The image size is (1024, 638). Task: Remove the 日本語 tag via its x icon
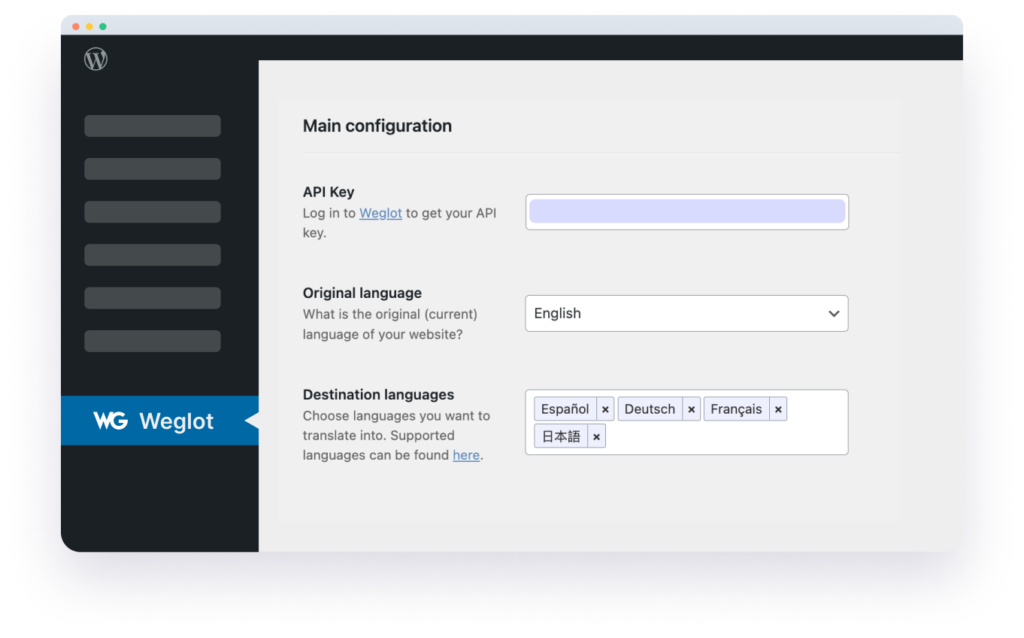[x=595, y=435]
